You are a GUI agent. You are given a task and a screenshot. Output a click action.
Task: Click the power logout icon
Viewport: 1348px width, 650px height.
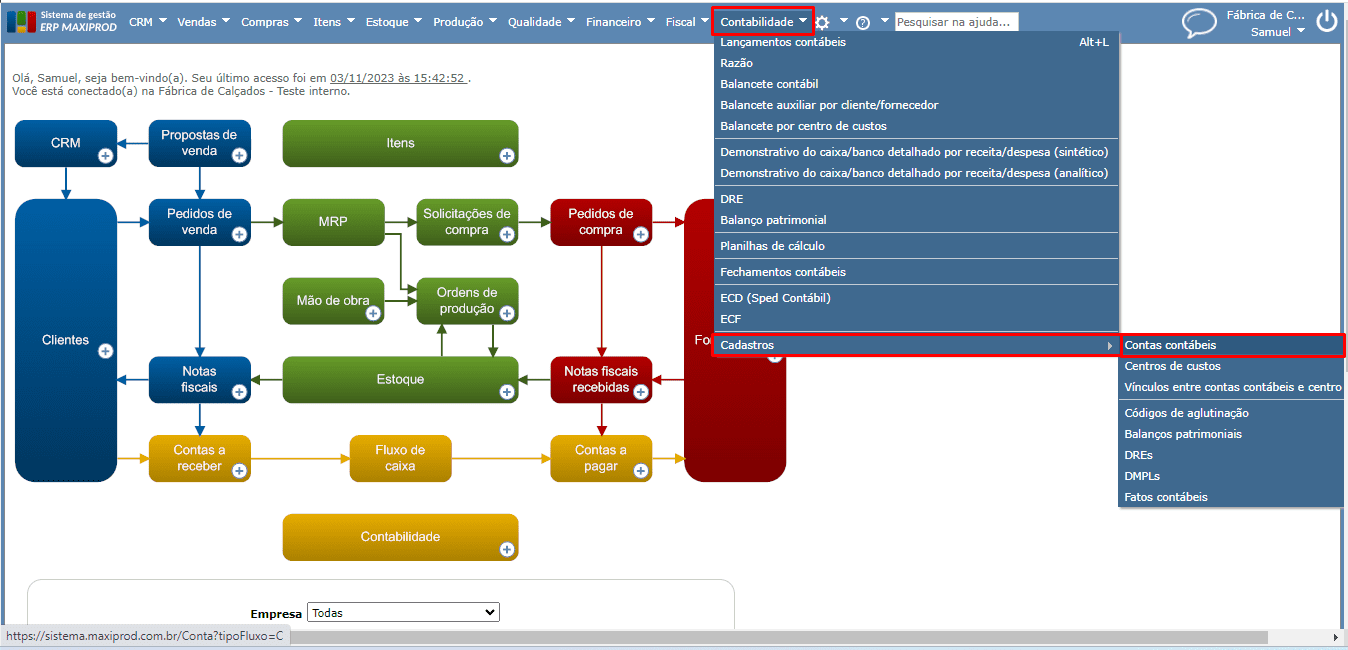click(x=1326, y=22)
